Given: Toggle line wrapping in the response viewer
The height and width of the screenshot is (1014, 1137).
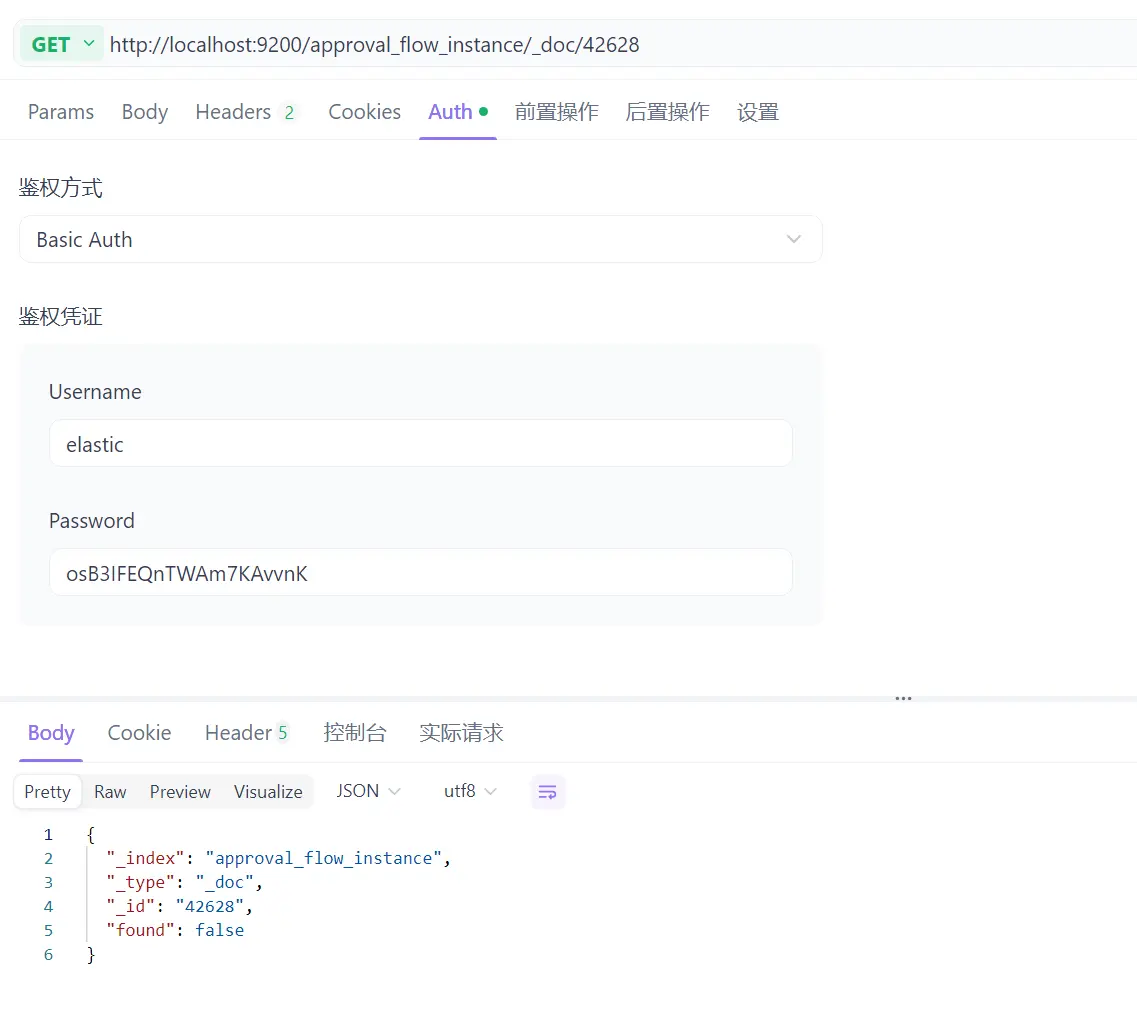Looking at the screenshot, I should [x=548, y=791].
